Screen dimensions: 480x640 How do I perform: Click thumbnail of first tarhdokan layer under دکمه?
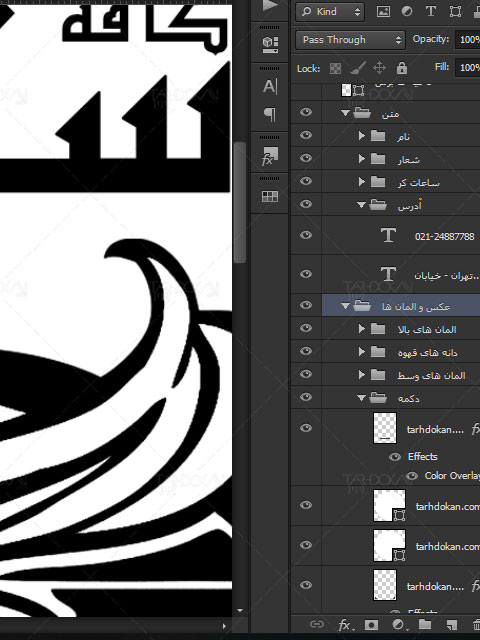[385, 428]
